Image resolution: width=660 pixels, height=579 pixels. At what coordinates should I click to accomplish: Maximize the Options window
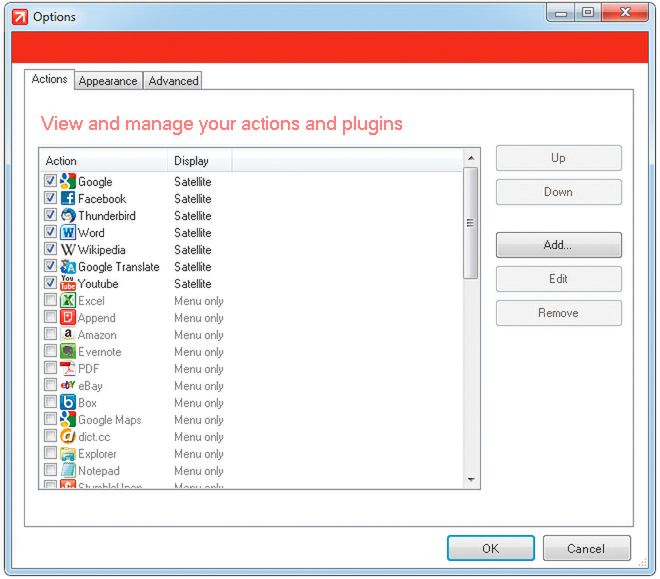point(588,12)
